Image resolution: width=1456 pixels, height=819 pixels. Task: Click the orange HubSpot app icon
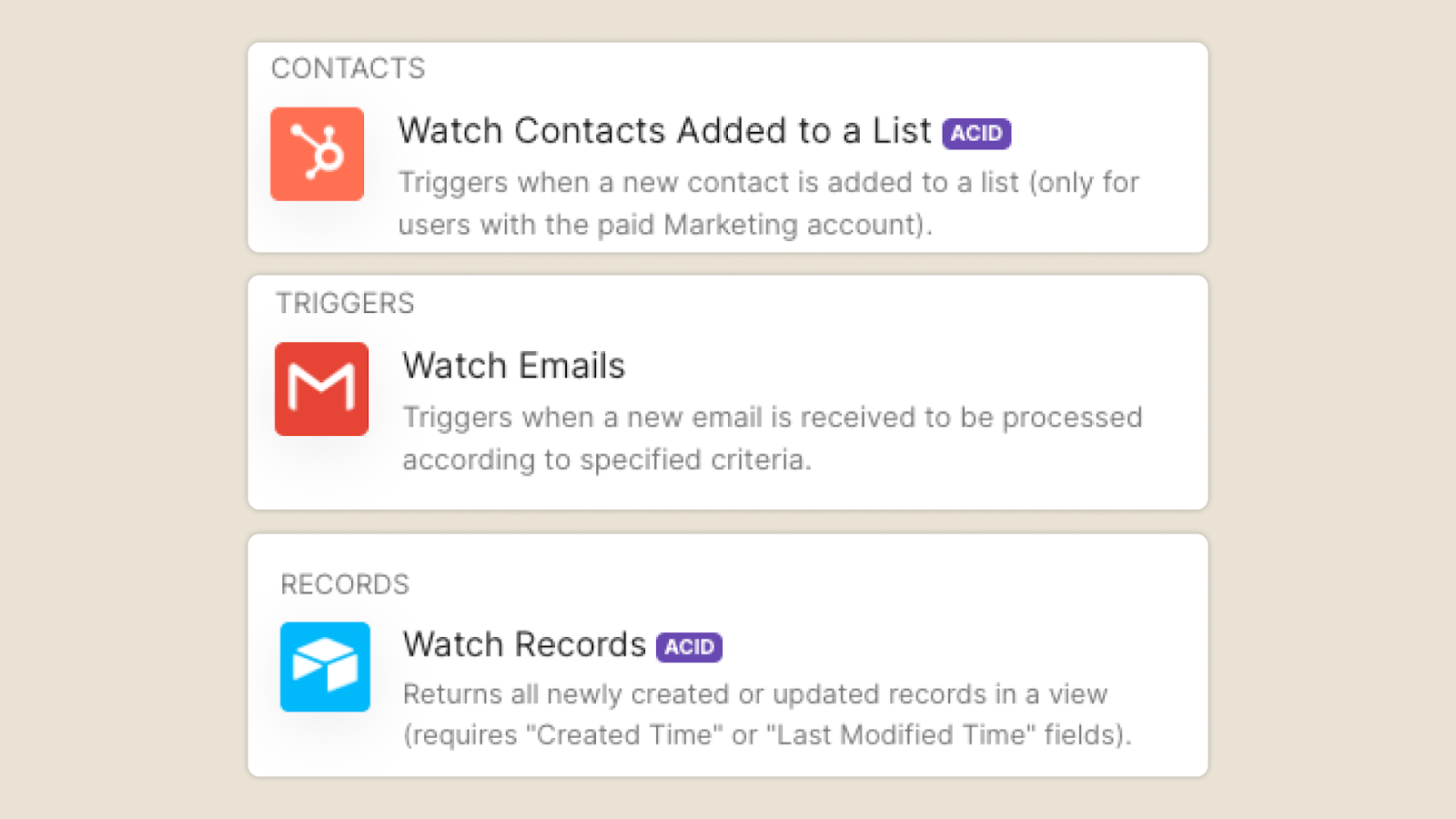[x=317, y=154]
